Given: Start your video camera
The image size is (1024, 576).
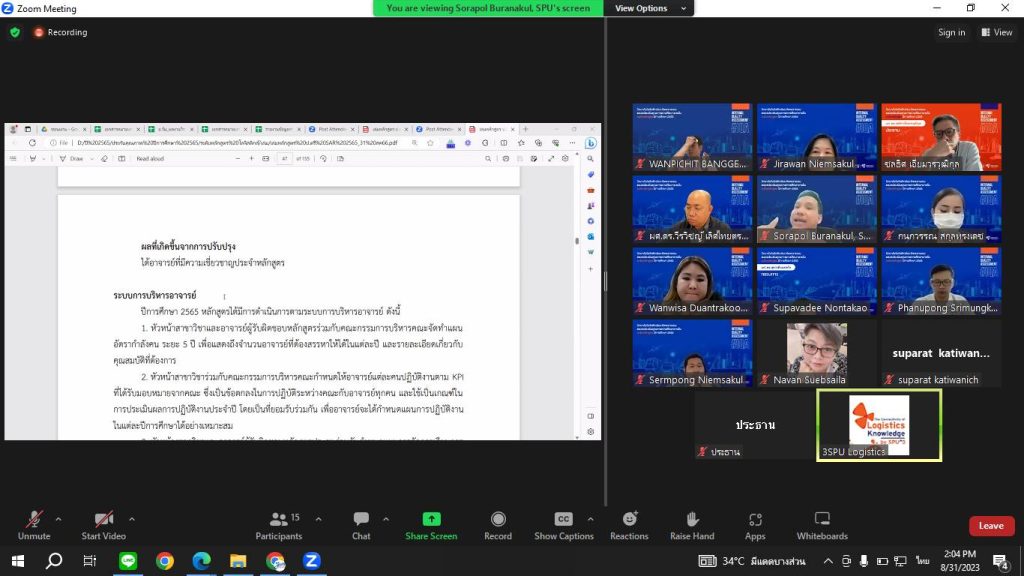Looking at the screenshot, I should tap(103, 526).
